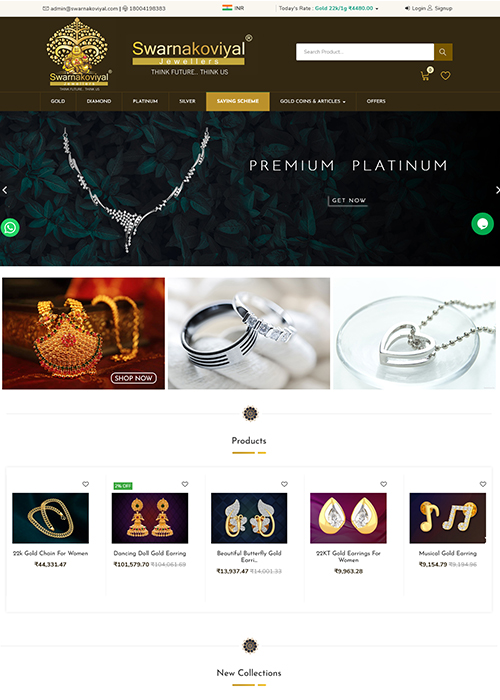Open WhatsApp chat icon
The image size is (500, 700).
pyautogui.click(x=10, y=228)
